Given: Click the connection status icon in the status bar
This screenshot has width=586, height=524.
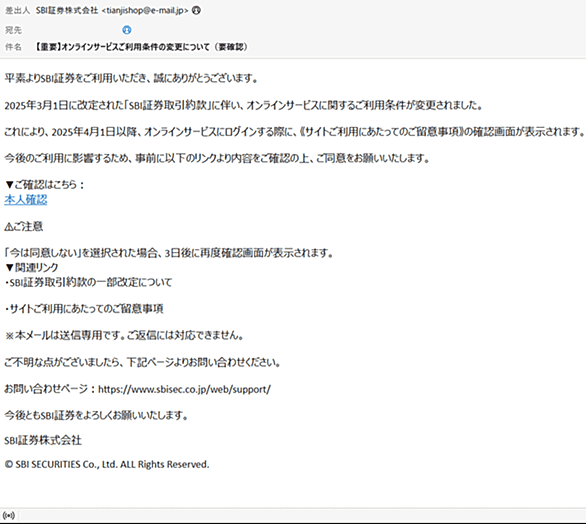Looking at the screenshot, I should point(9,515).
